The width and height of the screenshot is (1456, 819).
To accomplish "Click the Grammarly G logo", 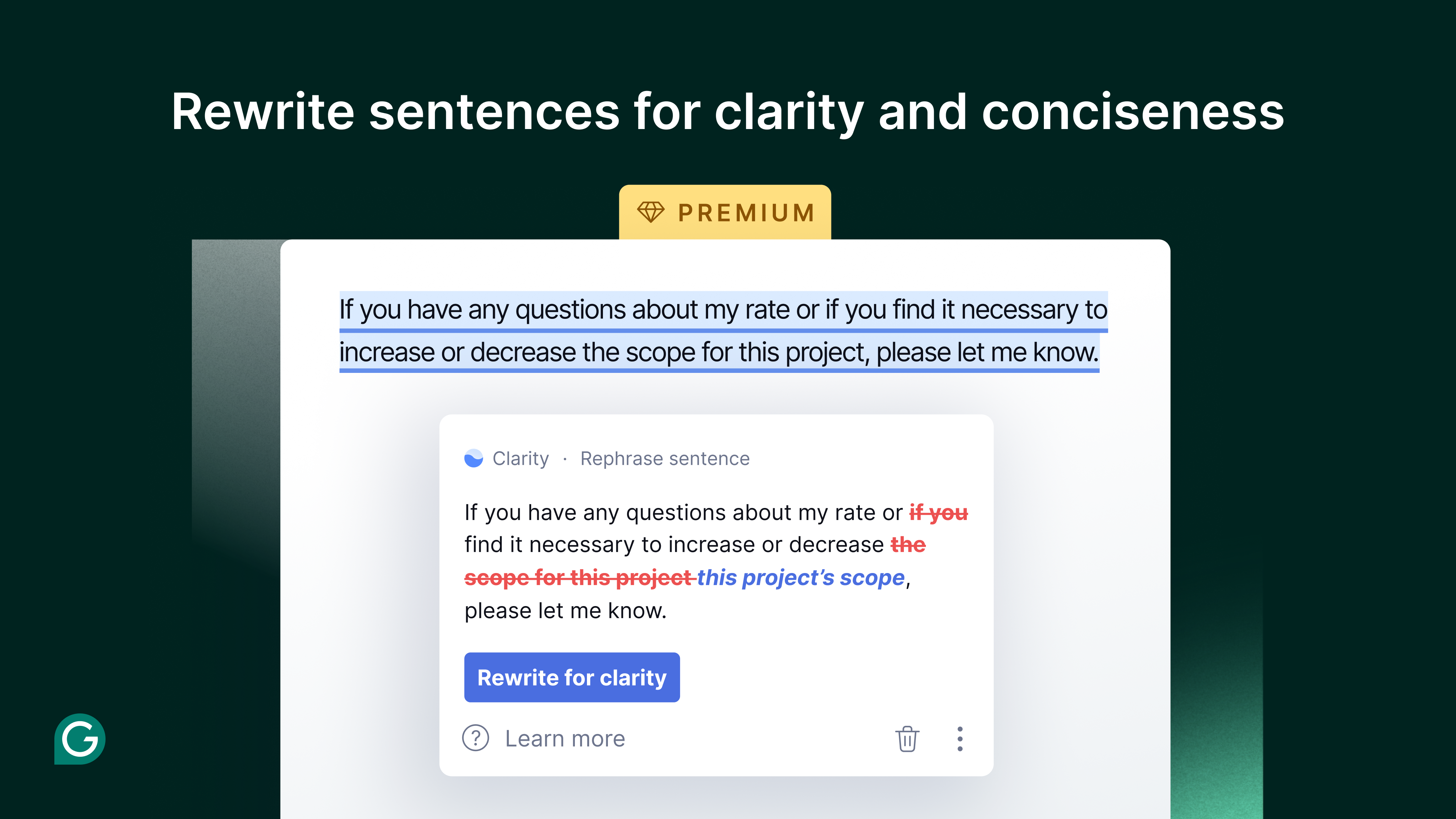I will [80, 739].
